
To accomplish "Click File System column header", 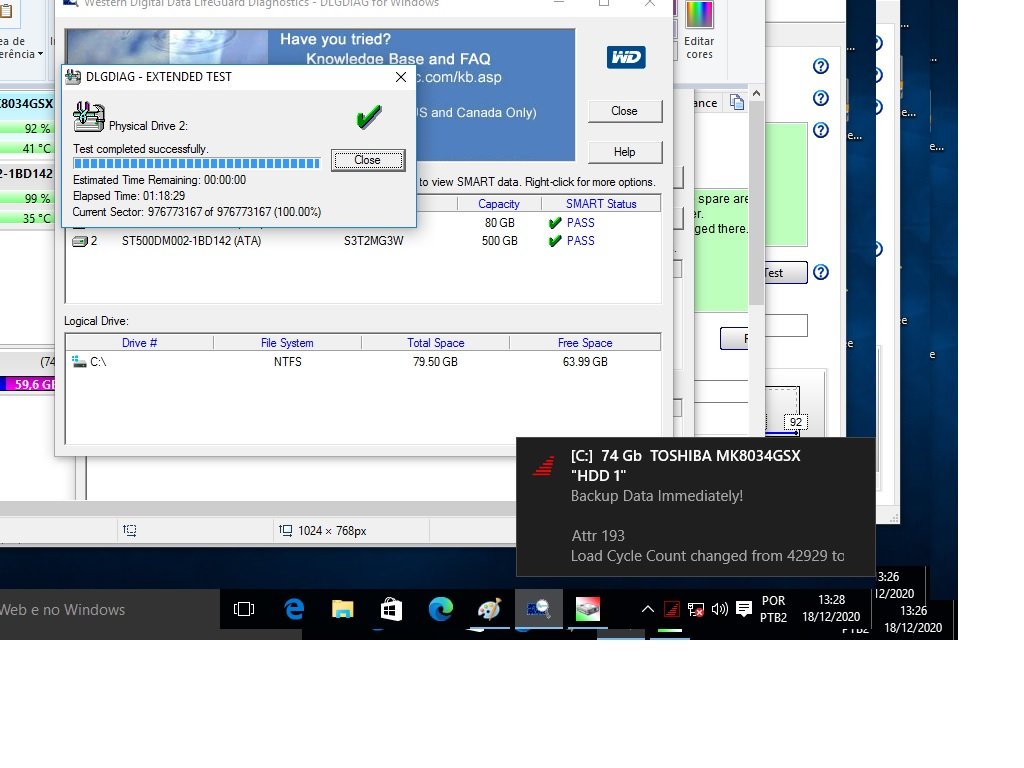I will tap(287, 343).
